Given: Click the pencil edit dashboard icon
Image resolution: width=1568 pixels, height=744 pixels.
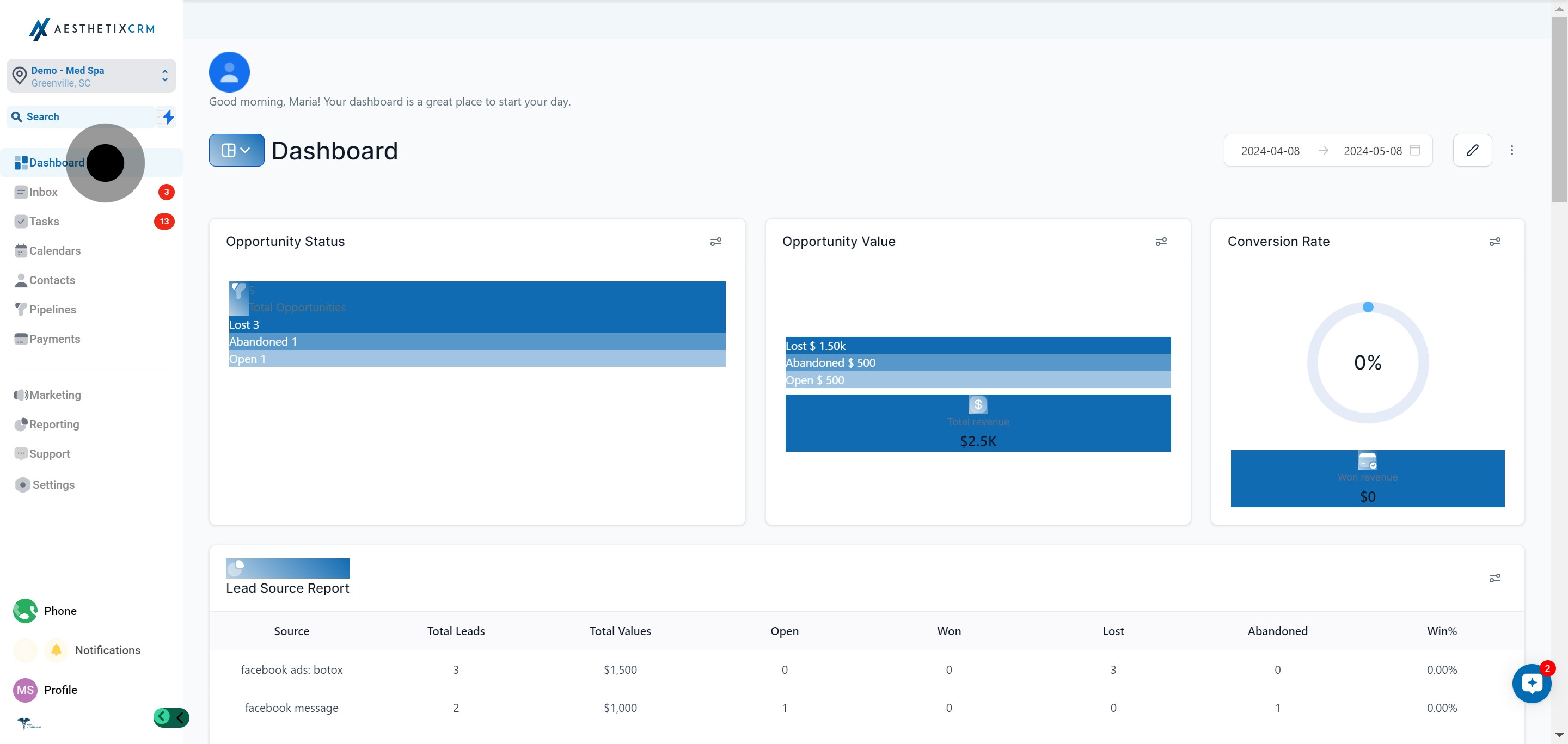Looking at the screenshot, I should (x=1472, y=150).
